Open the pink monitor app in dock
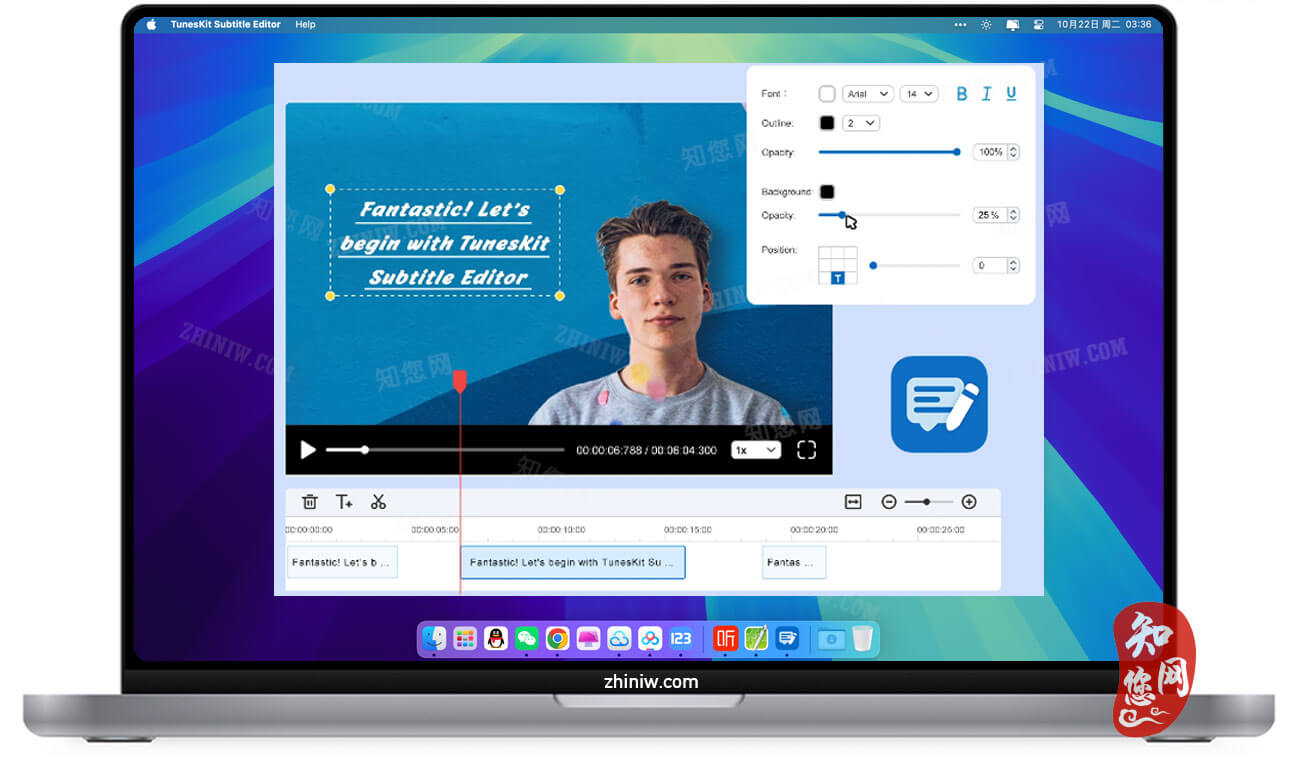Viewport: 1298px width, 779px height. (x=589, y=639)
